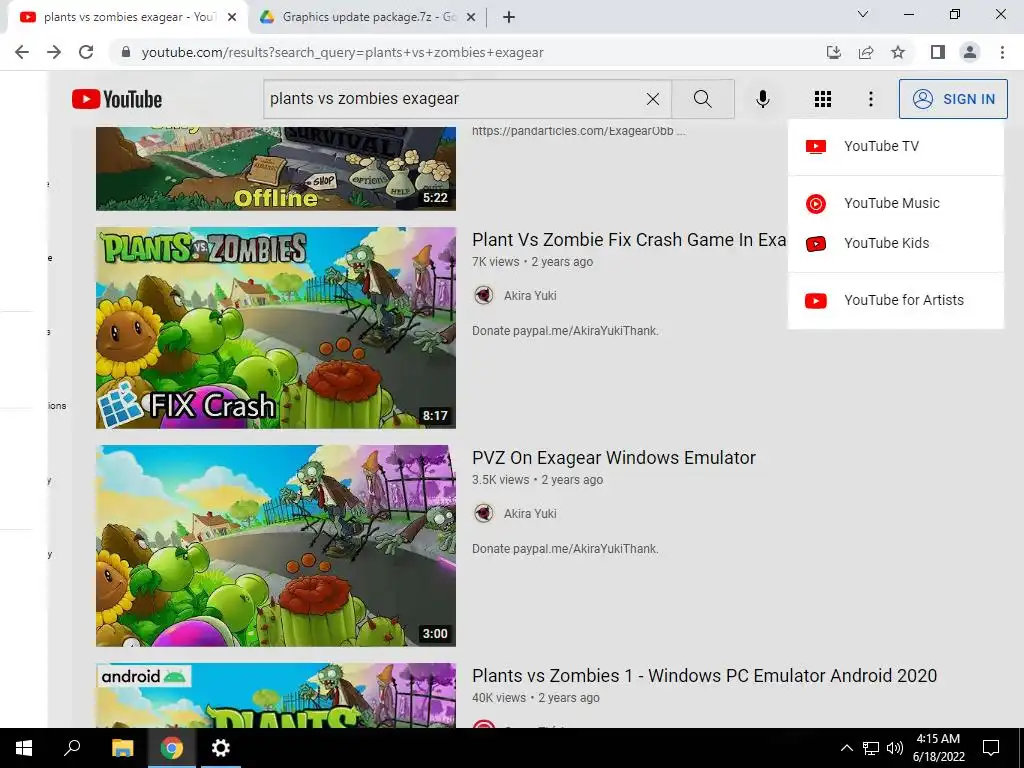Click the install app icon in address bar
Viewport: 1024px width, 768px height.
833,52
